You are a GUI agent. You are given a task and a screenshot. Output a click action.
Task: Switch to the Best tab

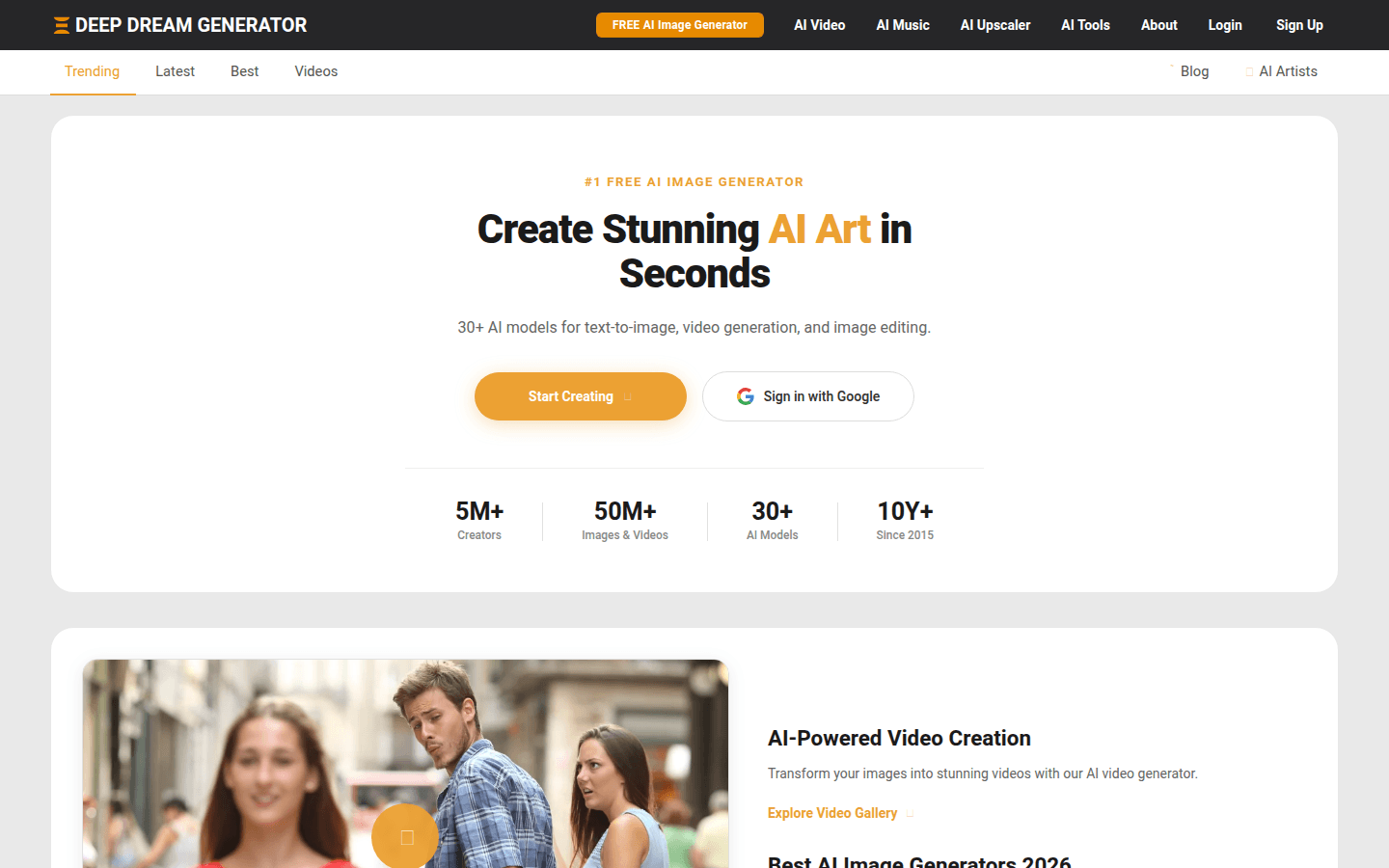(x=245, y=71)
